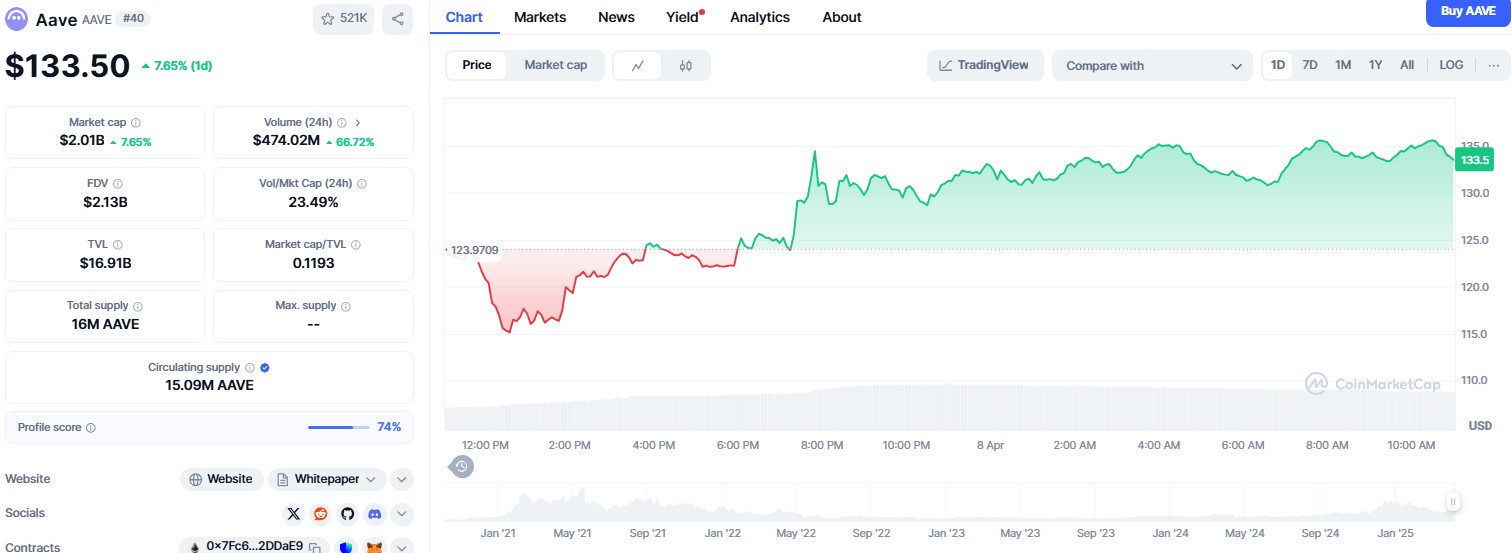Click the MetaMask fox icon

pos(374,547)
